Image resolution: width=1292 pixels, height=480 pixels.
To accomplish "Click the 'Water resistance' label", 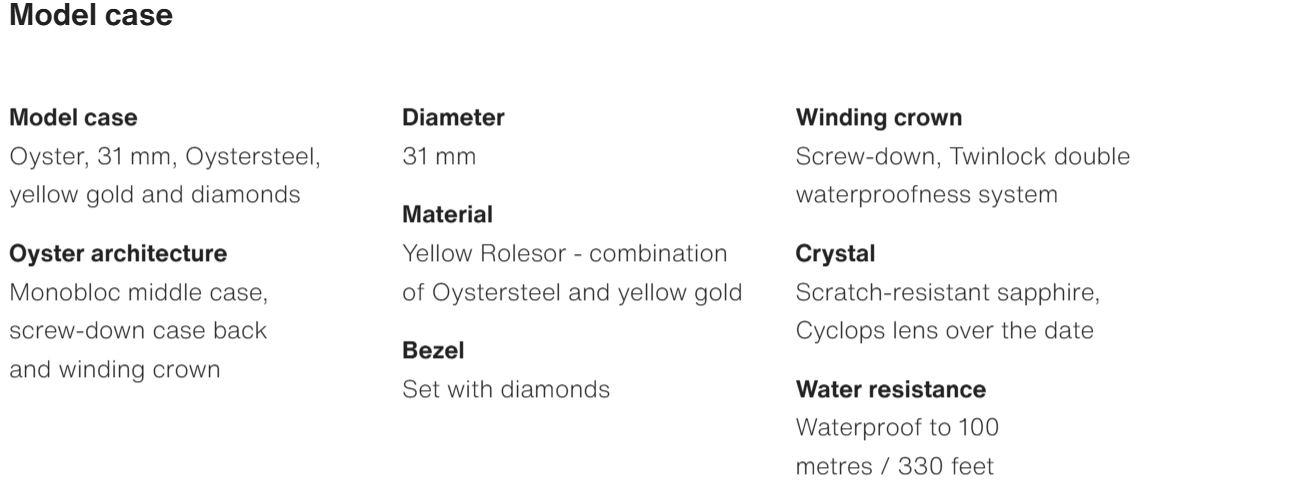I will pos(890,389).
